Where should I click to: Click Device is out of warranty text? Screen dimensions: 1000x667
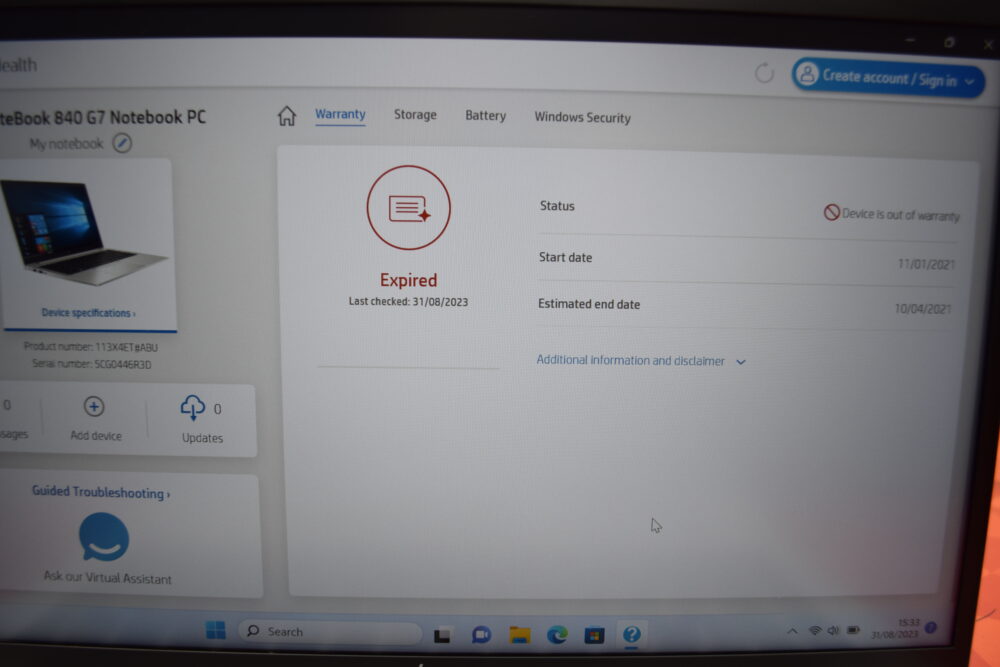(901, 215)
